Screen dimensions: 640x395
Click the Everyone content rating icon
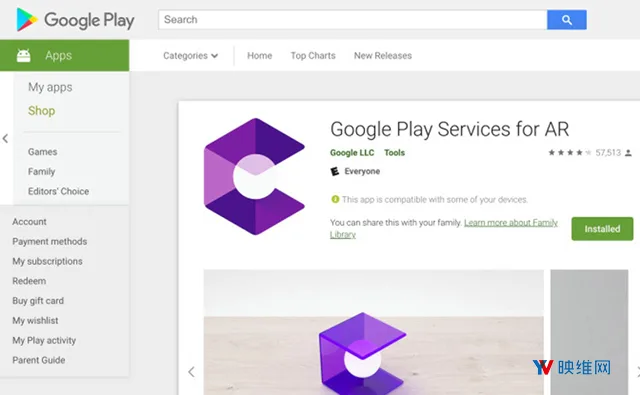(335, 171)
